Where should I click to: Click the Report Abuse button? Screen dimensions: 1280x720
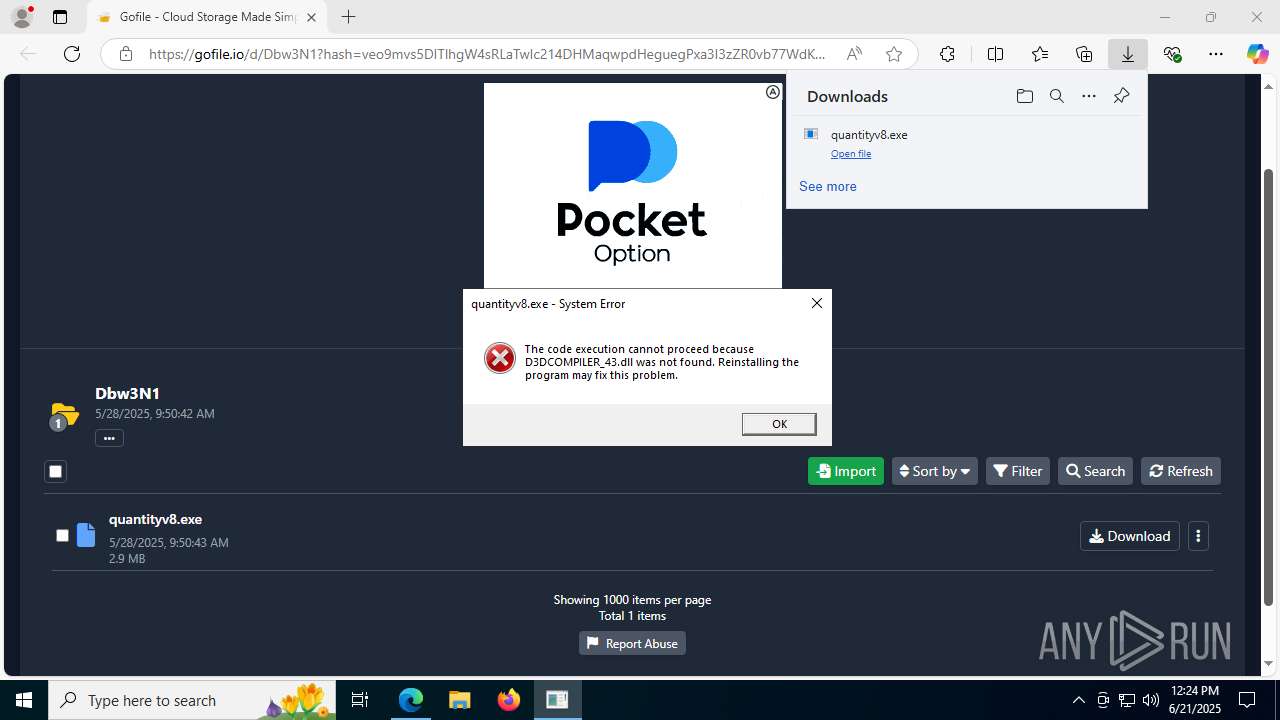632,643
